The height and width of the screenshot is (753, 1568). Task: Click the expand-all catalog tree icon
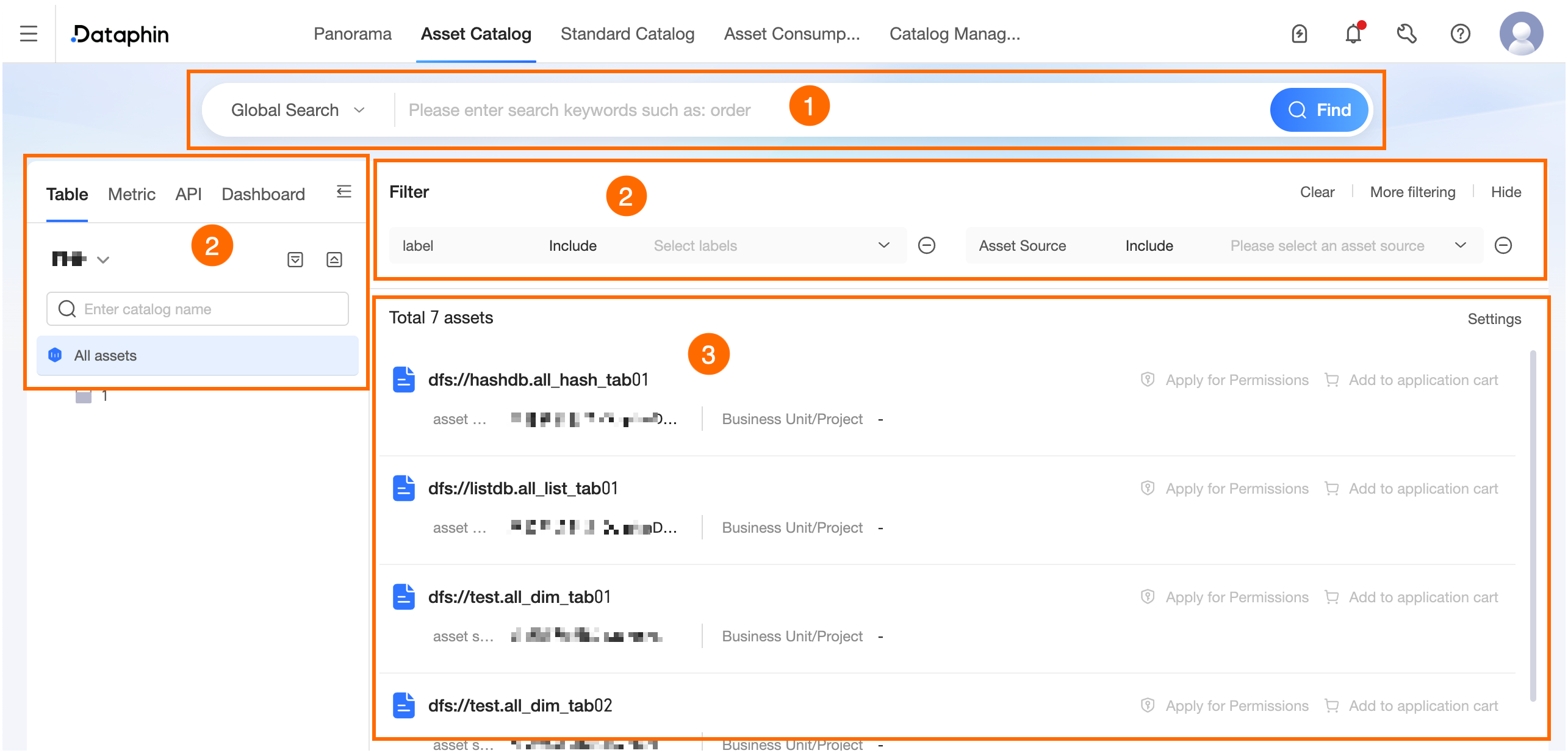click(295, 260)
